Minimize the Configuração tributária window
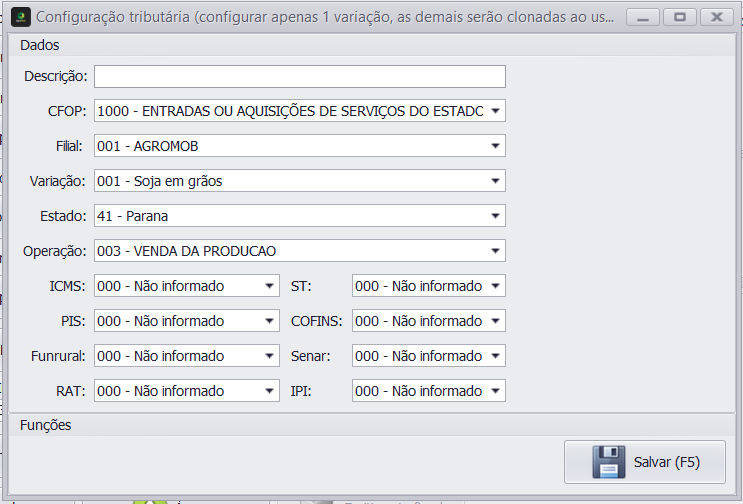743x504 pixels. 643,18
